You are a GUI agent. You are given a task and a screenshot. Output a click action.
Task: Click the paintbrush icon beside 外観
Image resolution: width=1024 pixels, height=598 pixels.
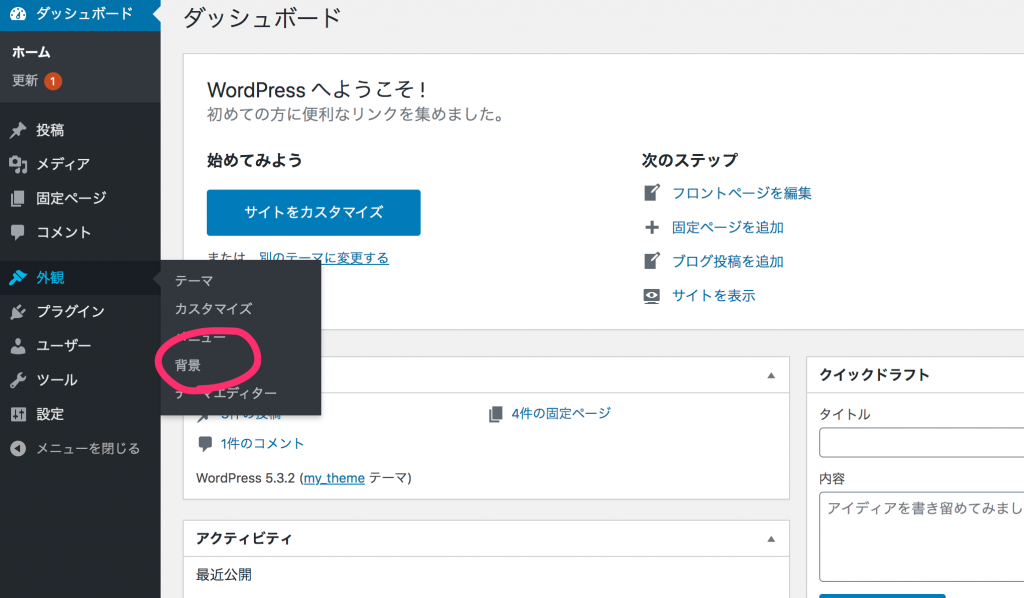click(18, 277)
